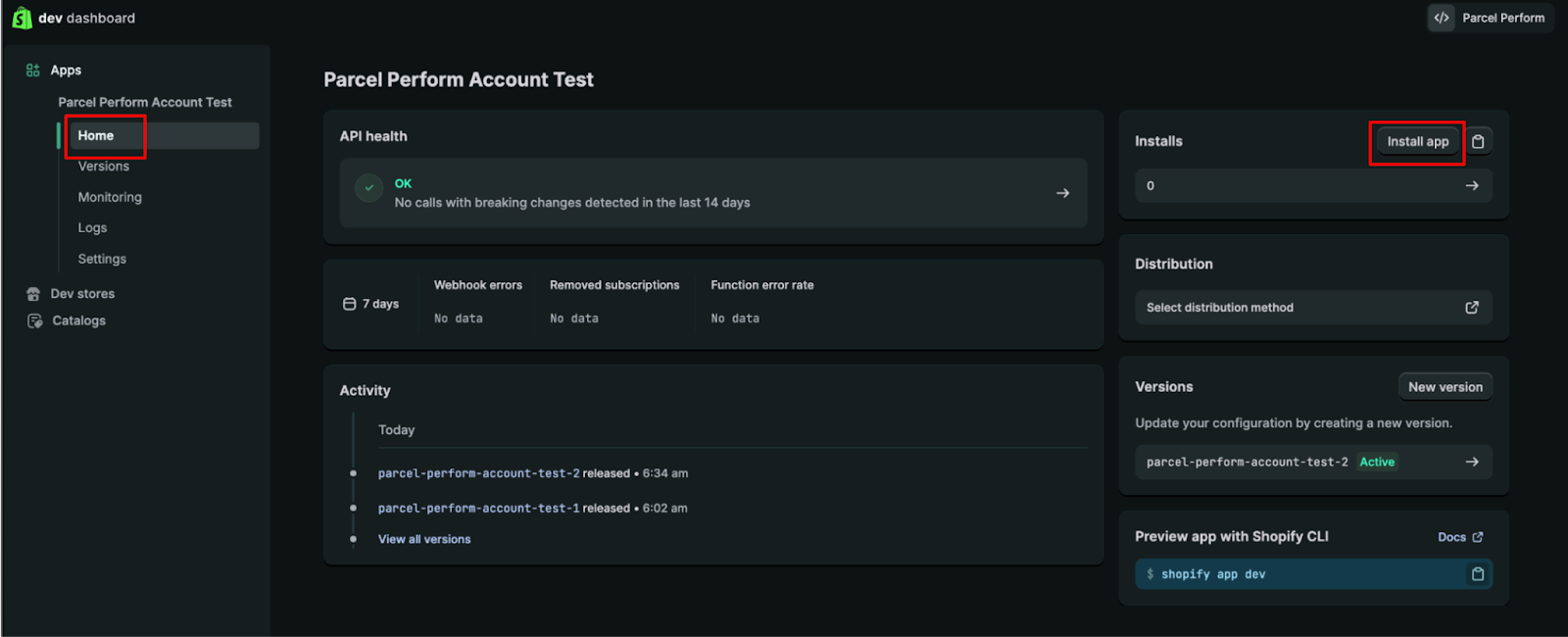
Task: Click the Installs heading
Action: 1158,141
